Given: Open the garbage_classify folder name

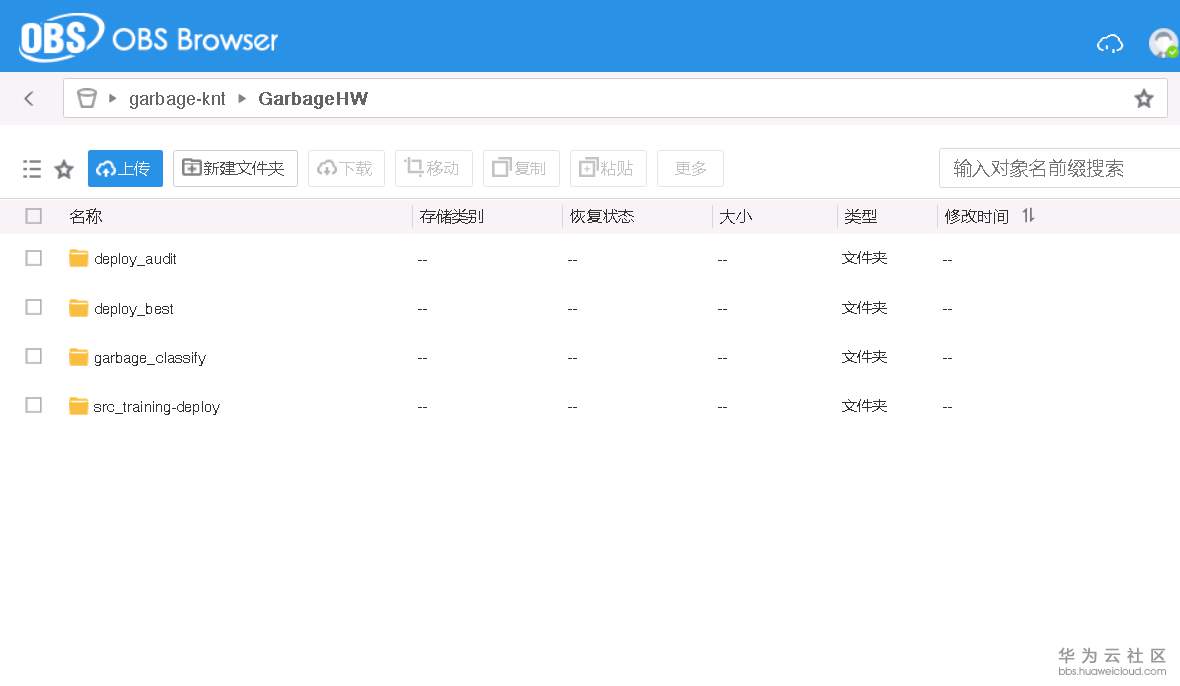Looking at the screenshot, I should point(150,358).
